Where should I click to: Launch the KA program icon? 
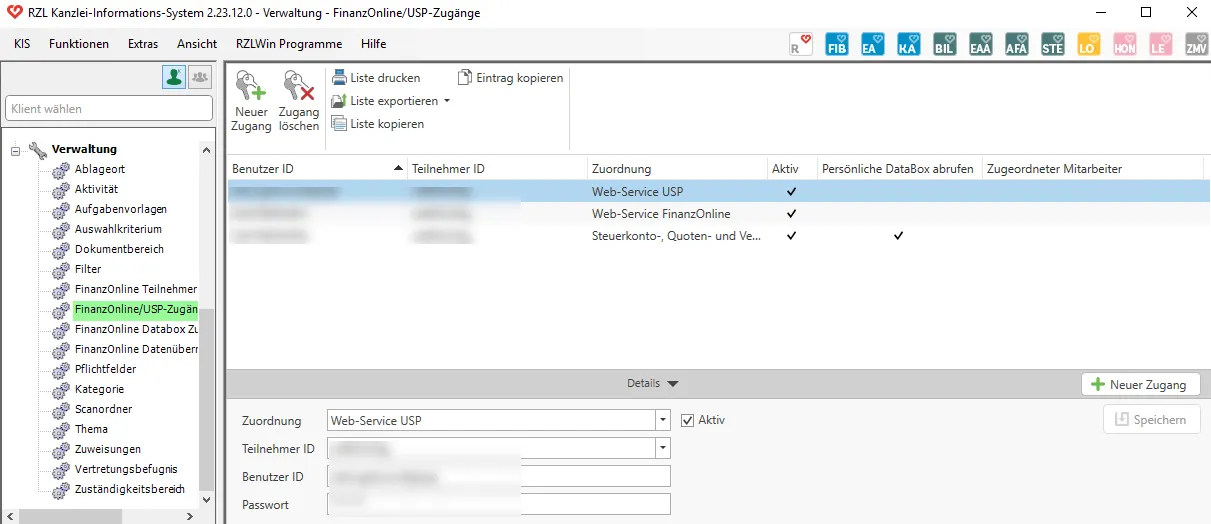pyautogui.click(x=909, y=44)
